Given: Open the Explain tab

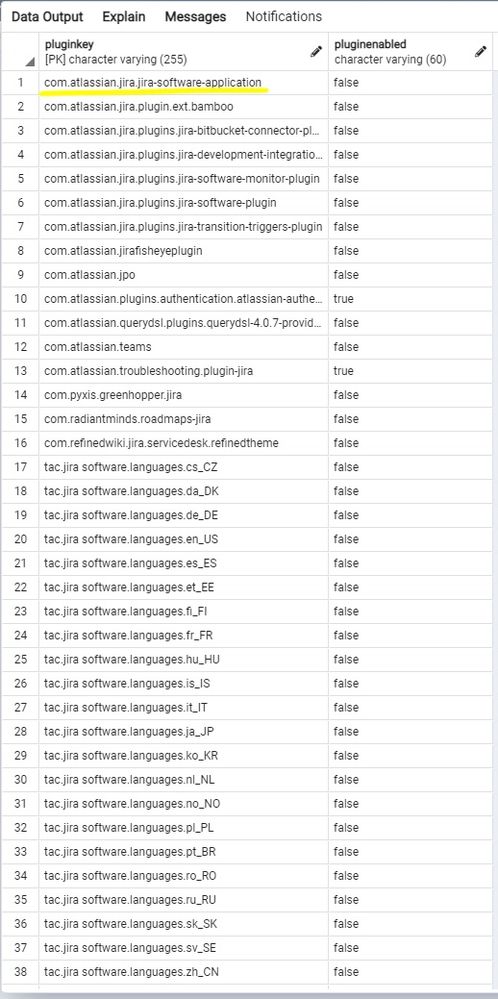Looking at the screenshot, I should pyautogui.click(x=124, y=17).
